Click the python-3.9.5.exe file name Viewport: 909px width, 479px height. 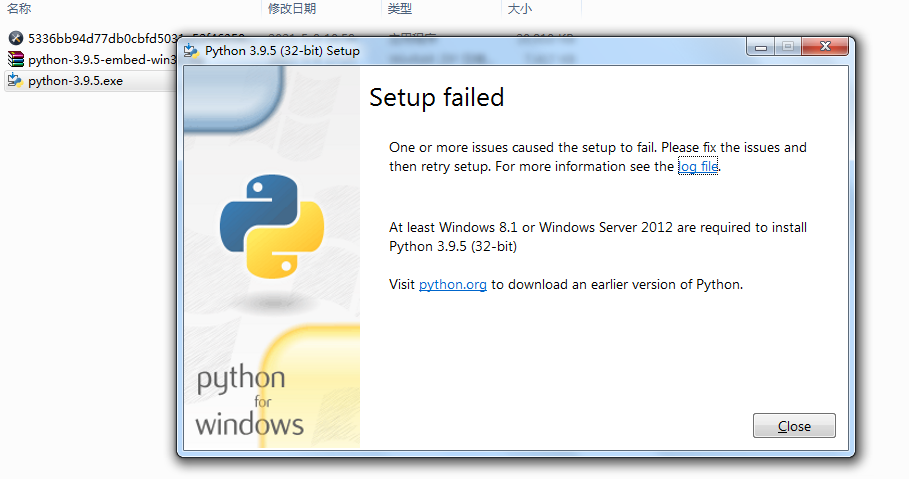point(75,81)
